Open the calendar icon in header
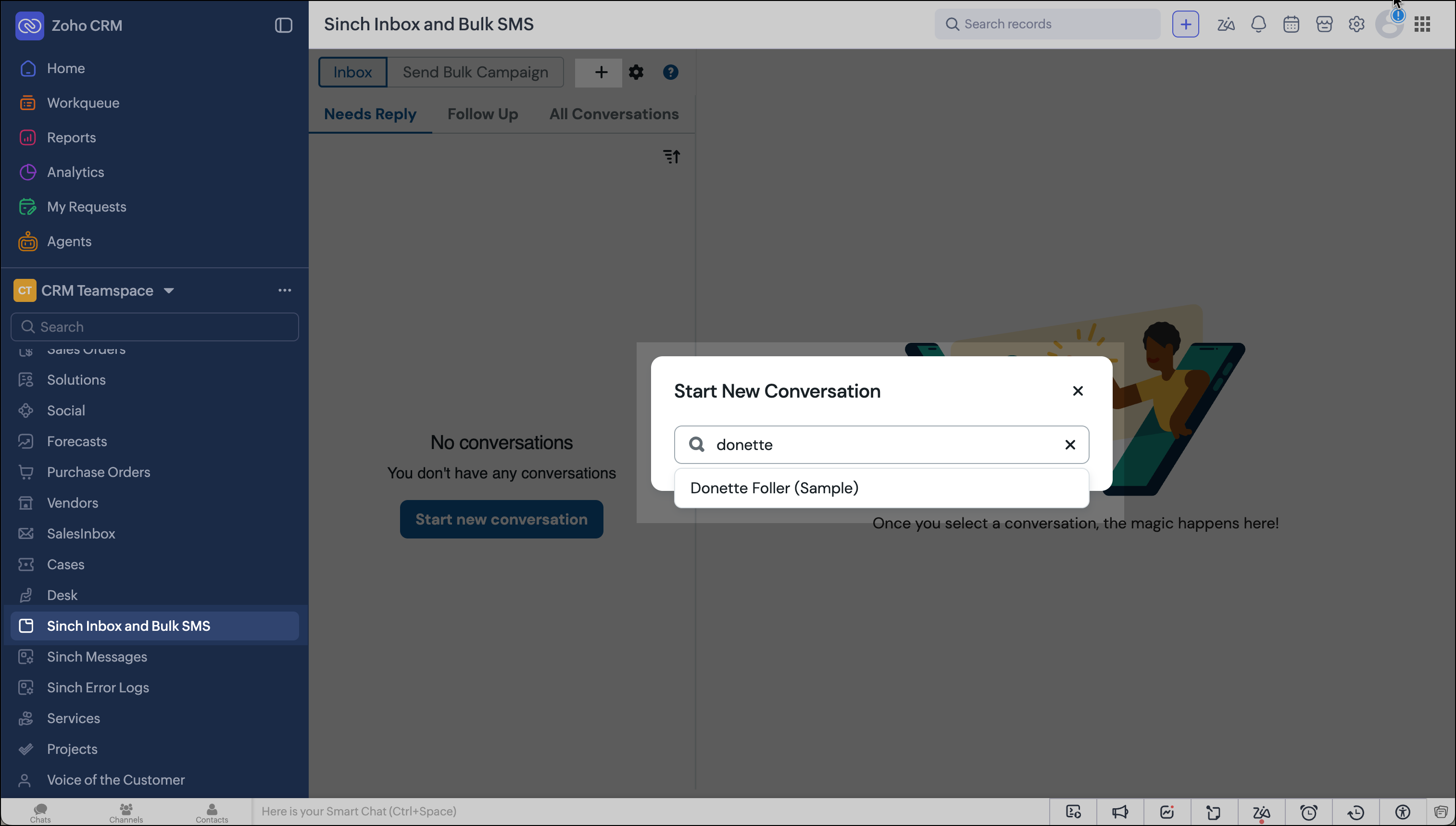1456x826 pixels. point(1291,25)
